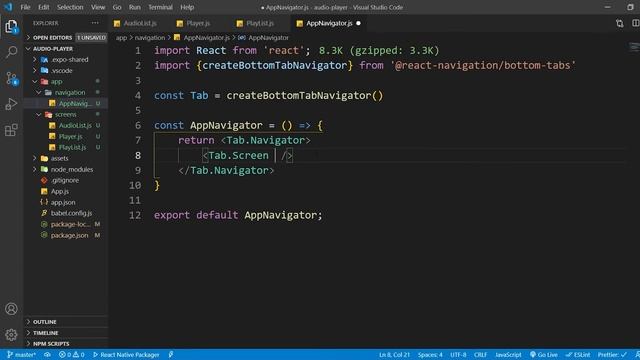Change indentation via Spaces: 4
This screenshot has height=360, width=640.
coord(430,355)
